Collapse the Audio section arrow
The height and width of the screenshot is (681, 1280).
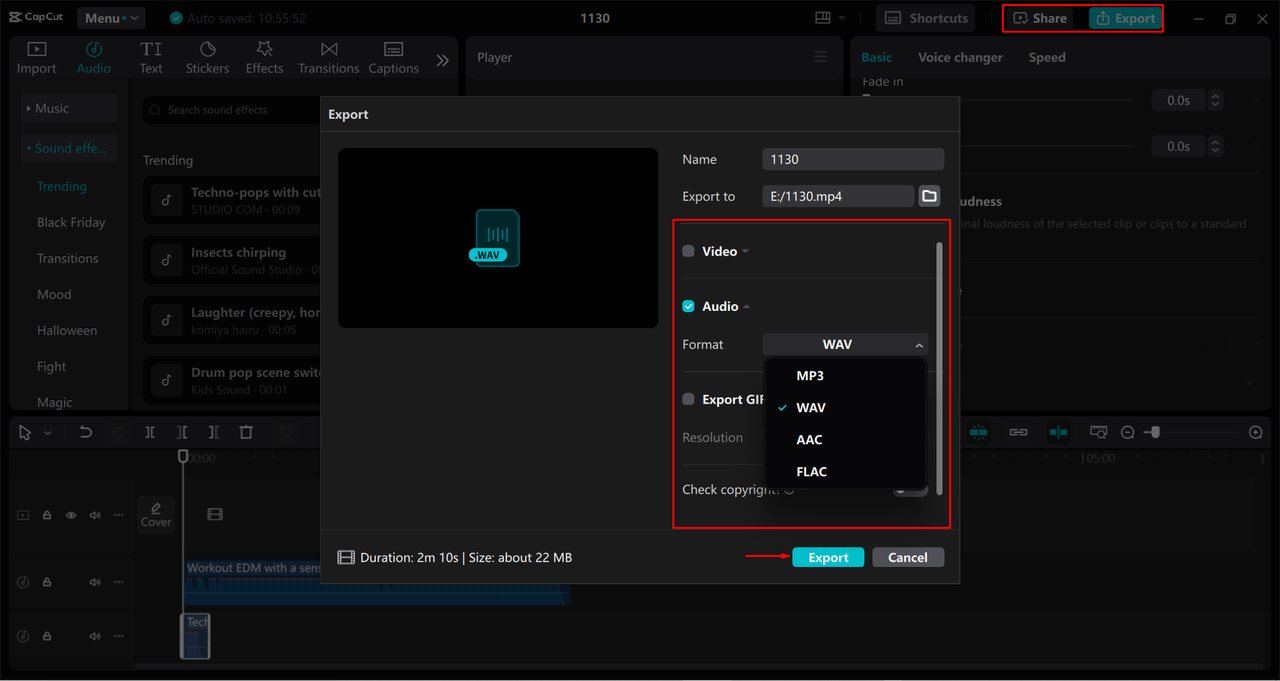pos(747,307)
